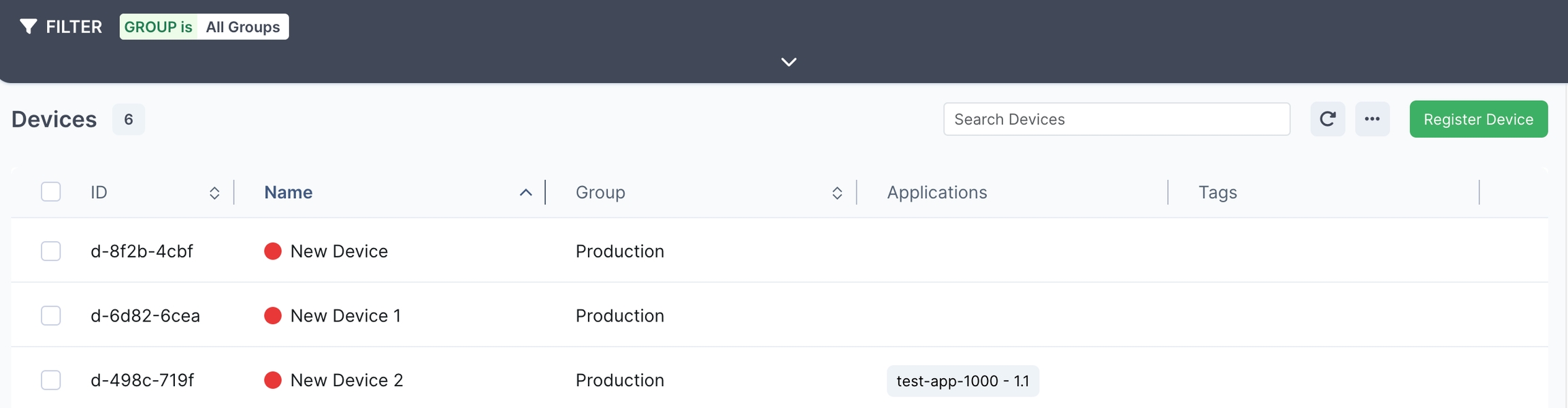Click red status dot for New Device 2

click(x=273, y=380)
